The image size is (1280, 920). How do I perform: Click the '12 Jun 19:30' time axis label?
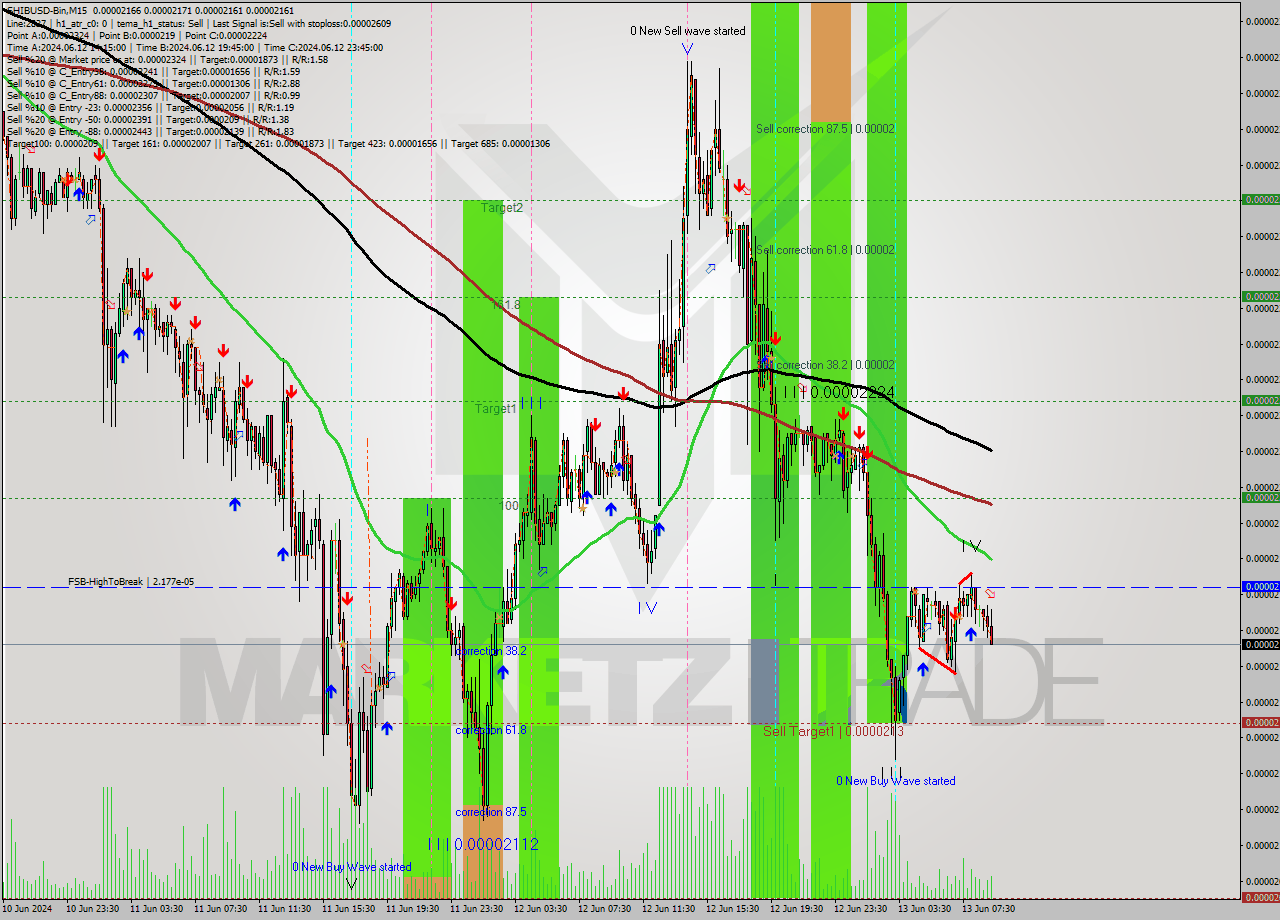coord(798,909)
